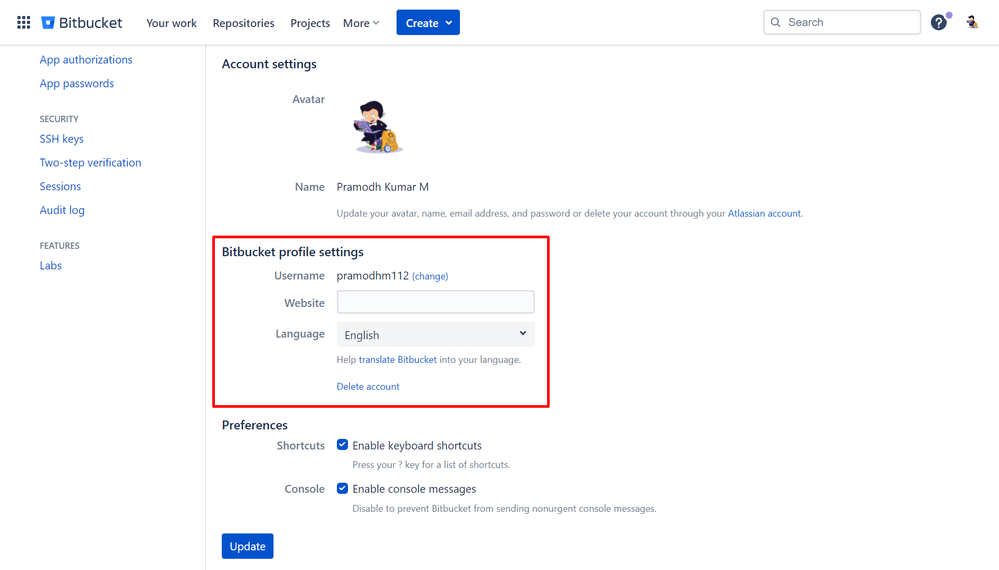Click the username change link
The width and height of the screenshot is (999, 570).
tap(430, 276)
